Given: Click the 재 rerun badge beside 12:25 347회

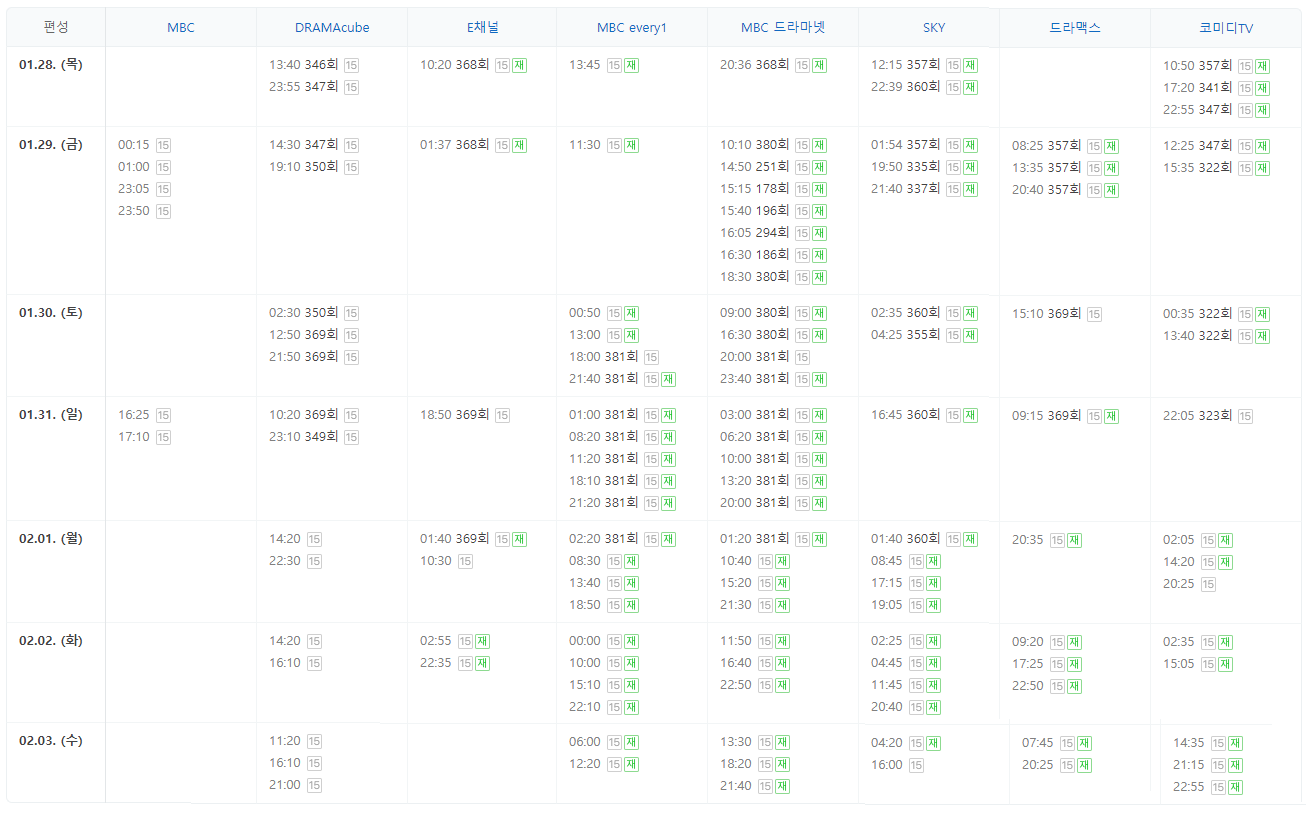Looking at the screenshot, I should (1262, 146).
